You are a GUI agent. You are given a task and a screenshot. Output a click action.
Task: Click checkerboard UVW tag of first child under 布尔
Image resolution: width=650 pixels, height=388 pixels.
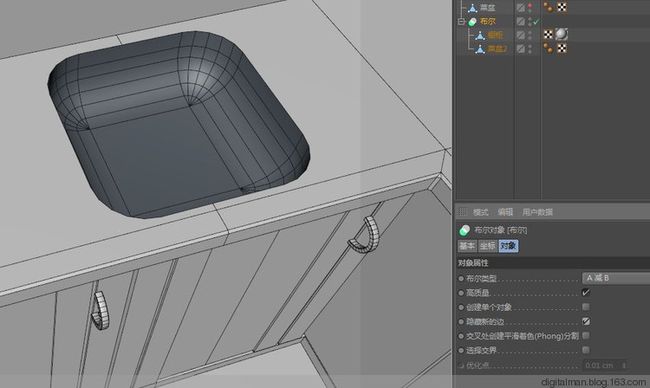coord(548,34)
